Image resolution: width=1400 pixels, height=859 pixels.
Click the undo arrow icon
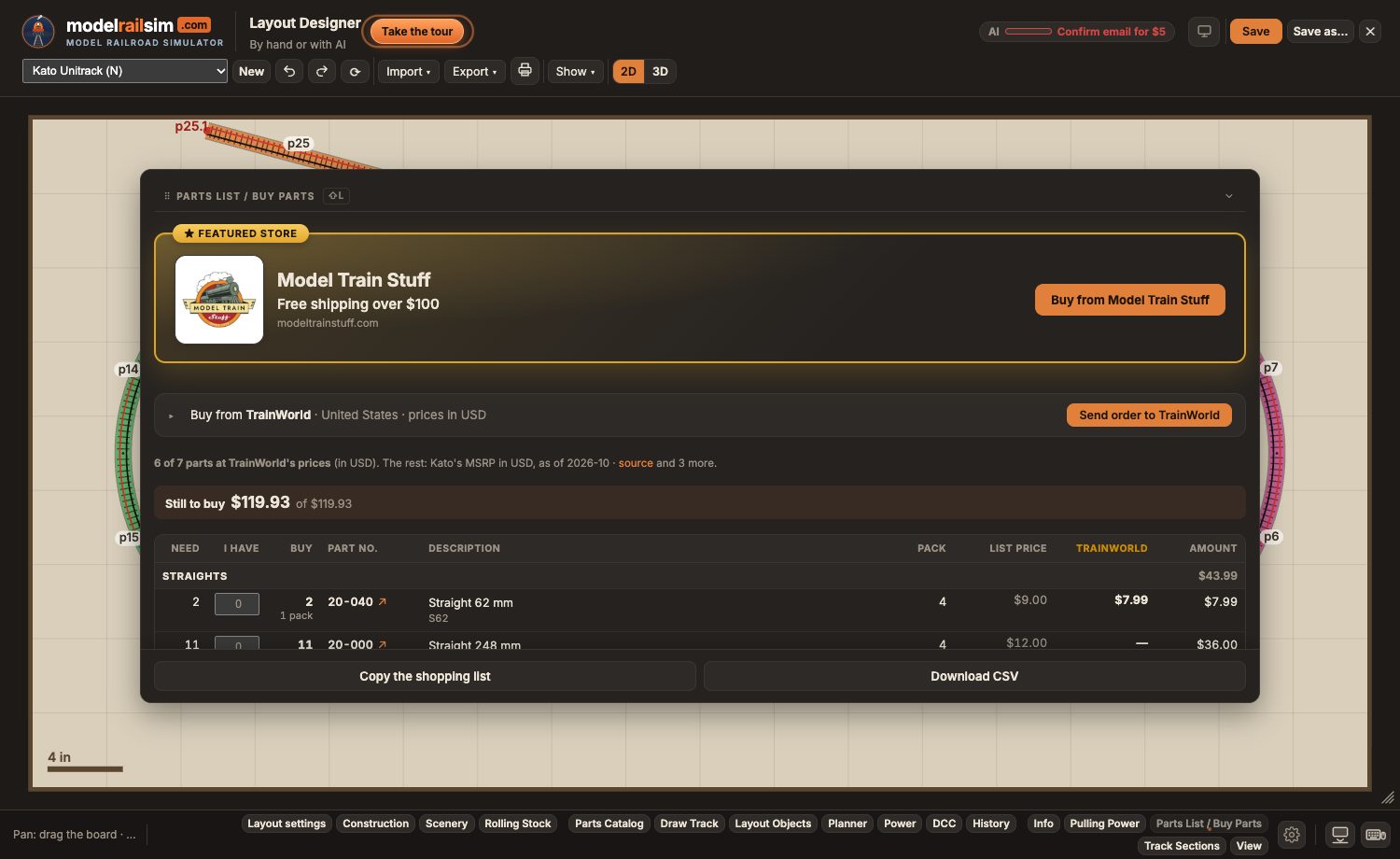point(289,71)
